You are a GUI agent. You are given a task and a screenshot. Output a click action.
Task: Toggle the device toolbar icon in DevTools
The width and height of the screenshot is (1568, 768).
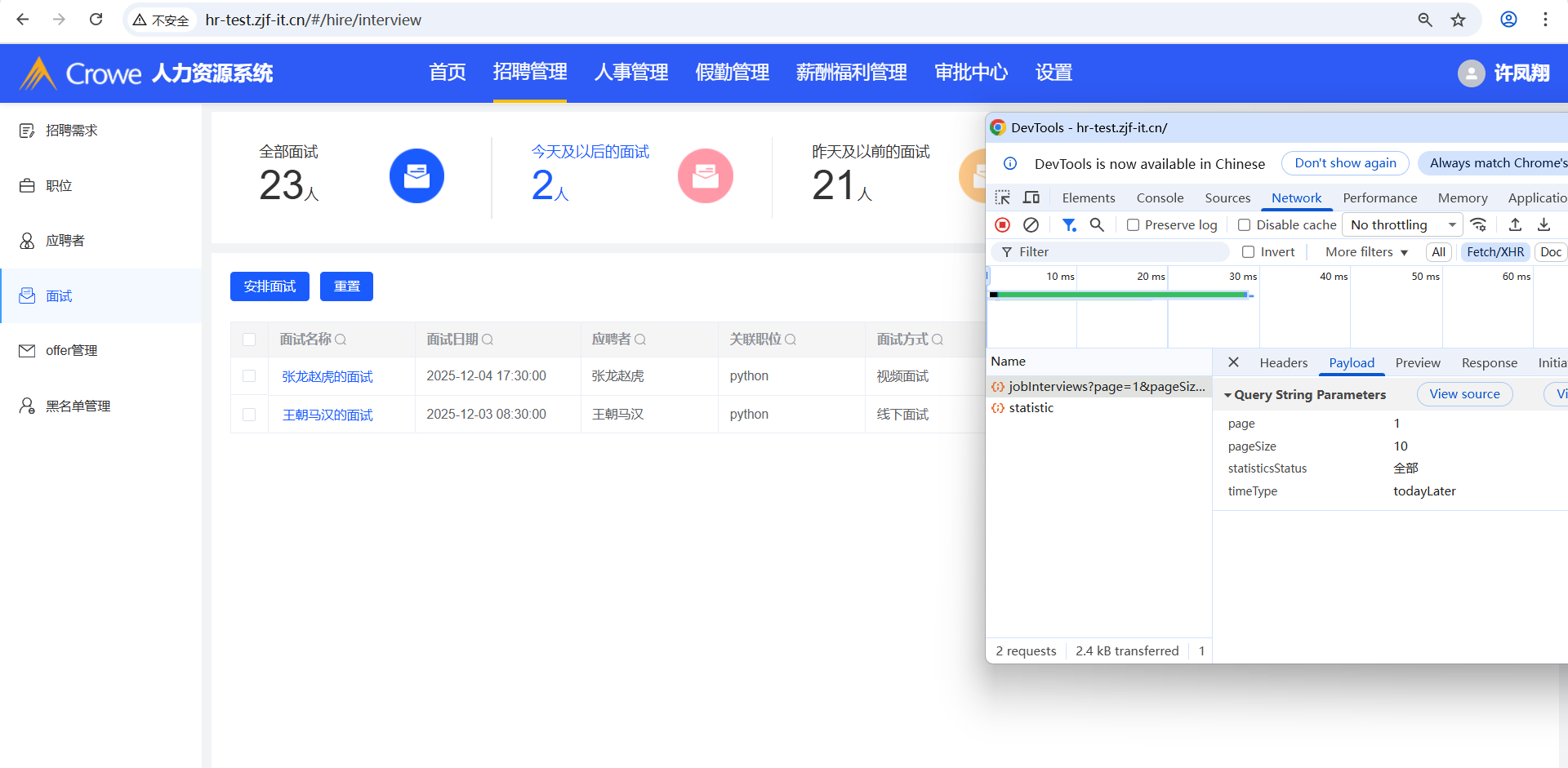pos(1031,198)
